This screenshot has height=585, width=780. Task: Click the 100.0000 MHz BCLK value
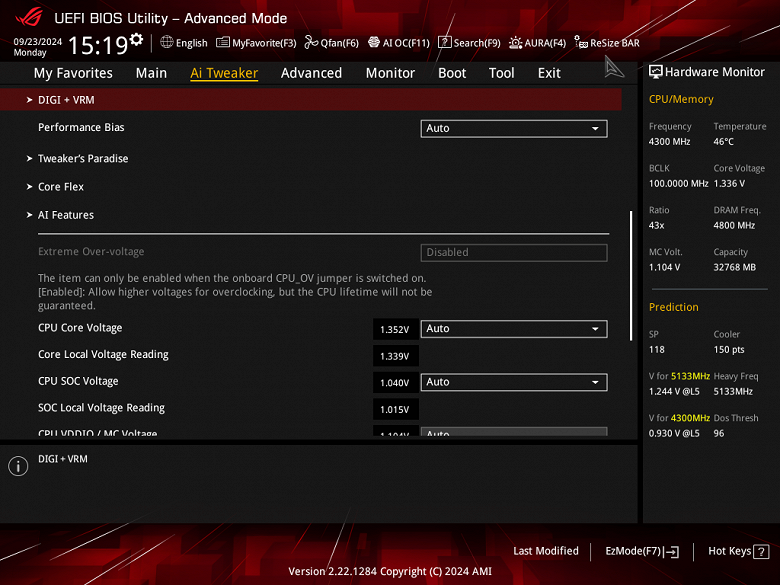(x=679, y=184)
